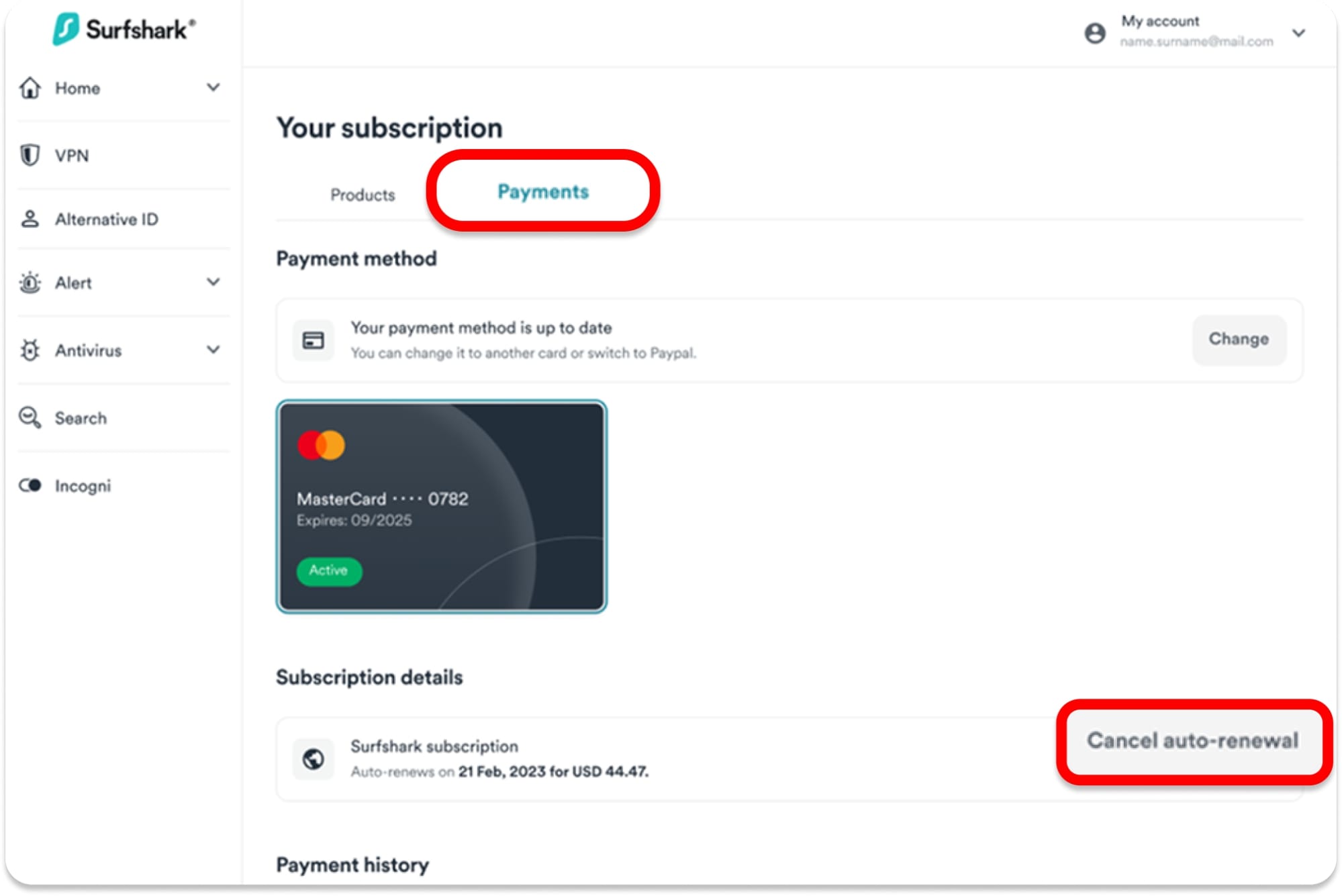Image resolution: width=1342 pixels, height=896 pixels.
Task: Select the MasterCard card thumbnail
Action: 442,506
